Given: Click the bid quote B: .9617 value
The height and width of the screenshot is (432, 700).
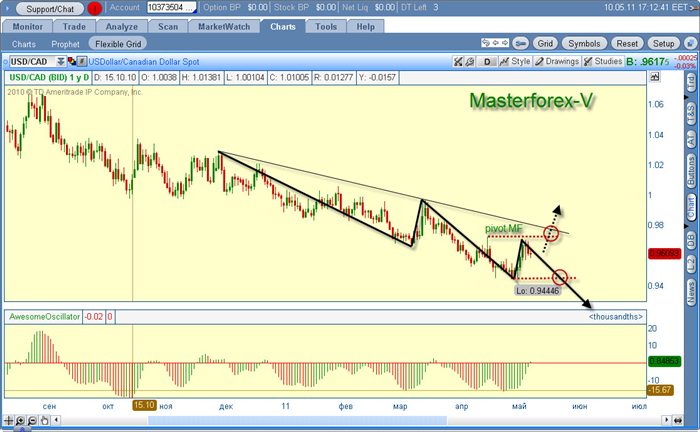Looking at the screenshot, I should coord(647,62).
